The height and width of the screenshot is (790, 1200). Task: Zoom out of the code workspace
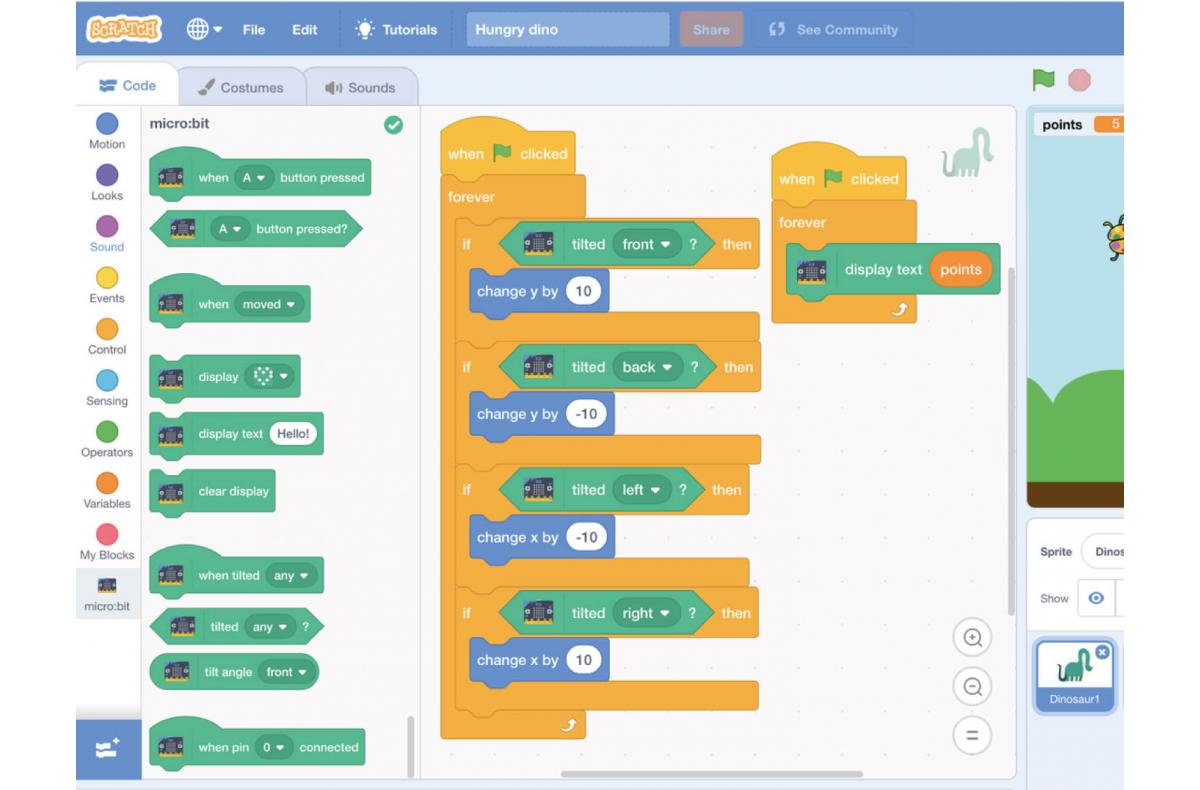pos(972,687)
